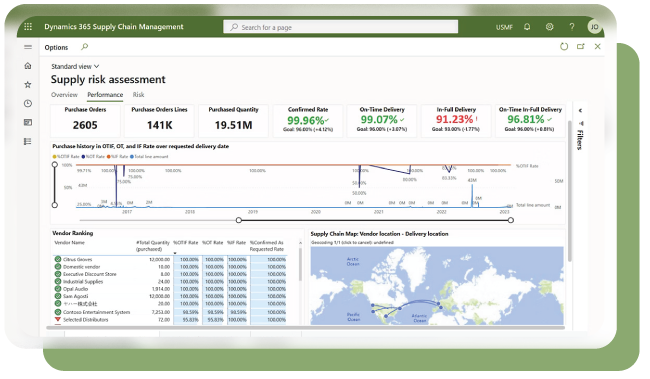Image resolution: width=650 pixels, height=379 pixels.
Task: Click the Selected Distributors red warning icon
Action: 58,319
